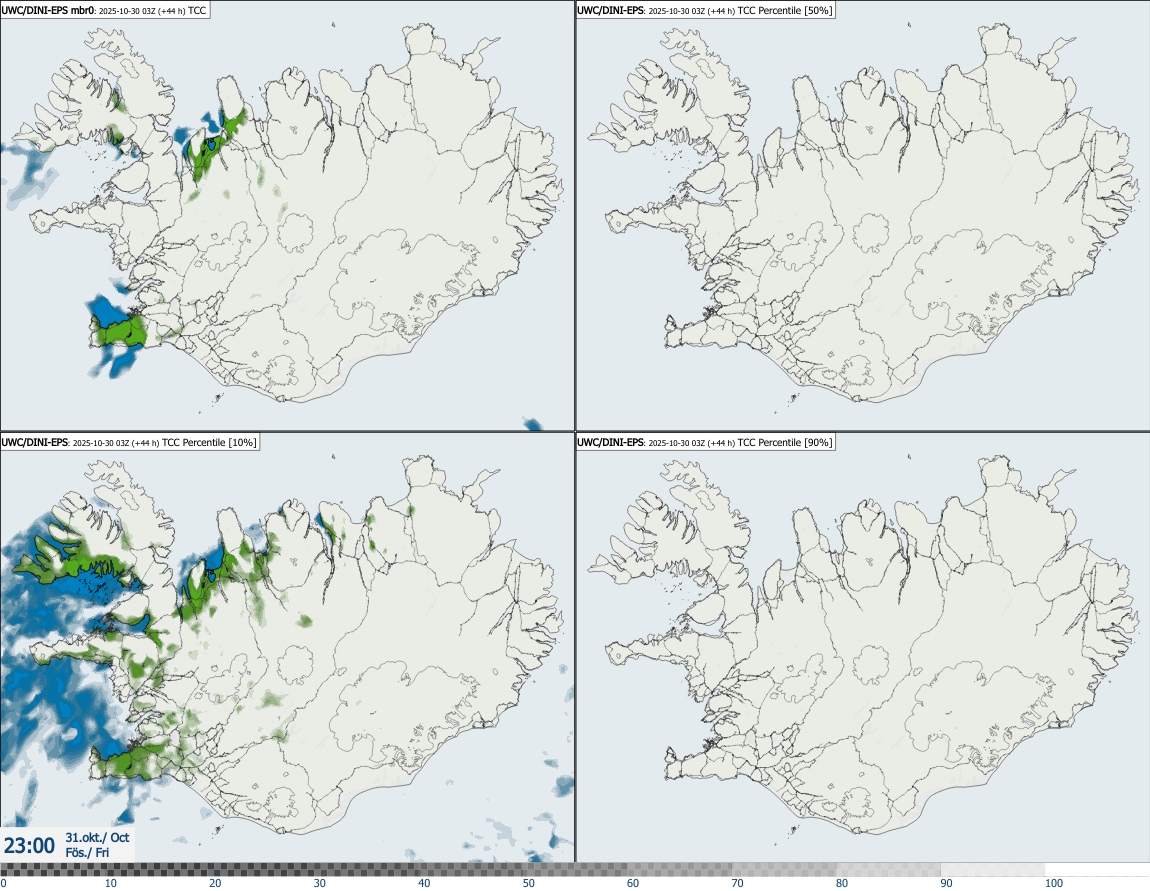Click the 40 value on color scale
Image resolution: width=1150 pixels, height=891 pixels.
tap(424, 883)
